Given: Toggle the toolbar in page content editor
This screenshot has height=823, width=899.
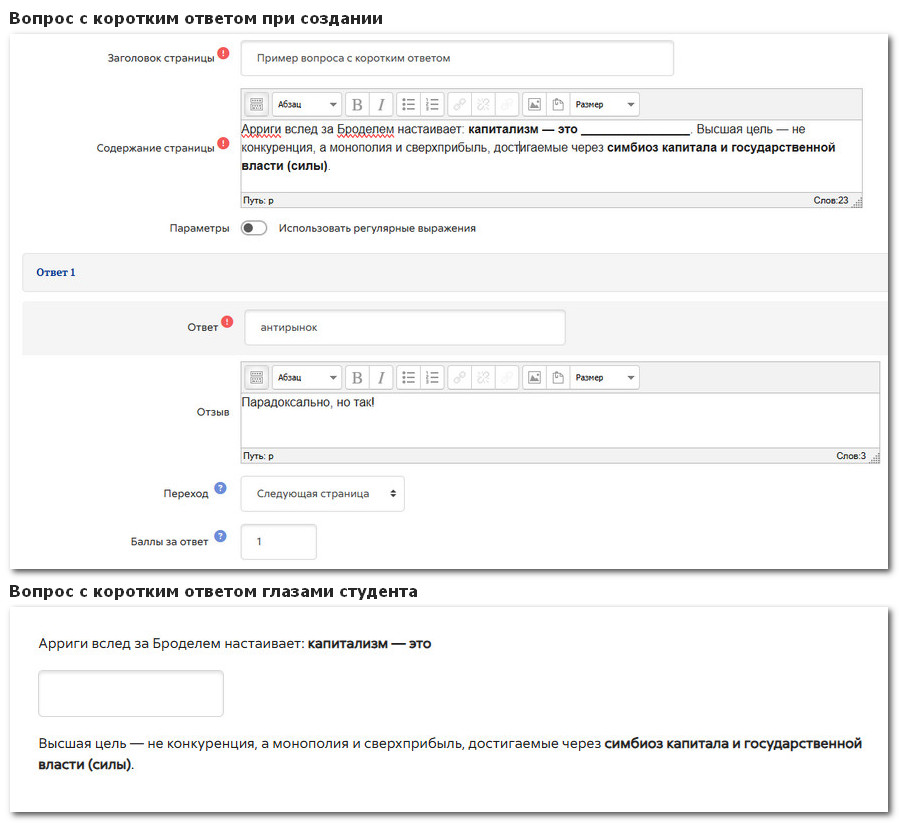Looking at the screenshot, I should pos(256,104).
